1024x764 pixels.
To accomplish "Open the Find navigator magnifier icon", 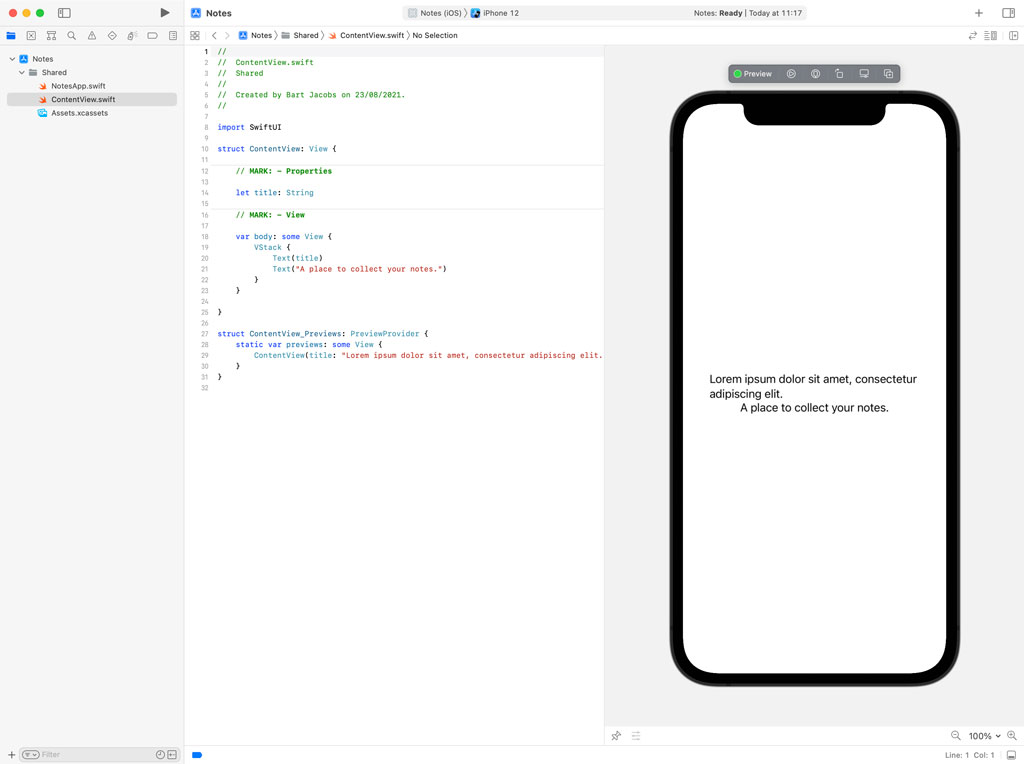I will [x=72, y=35].
